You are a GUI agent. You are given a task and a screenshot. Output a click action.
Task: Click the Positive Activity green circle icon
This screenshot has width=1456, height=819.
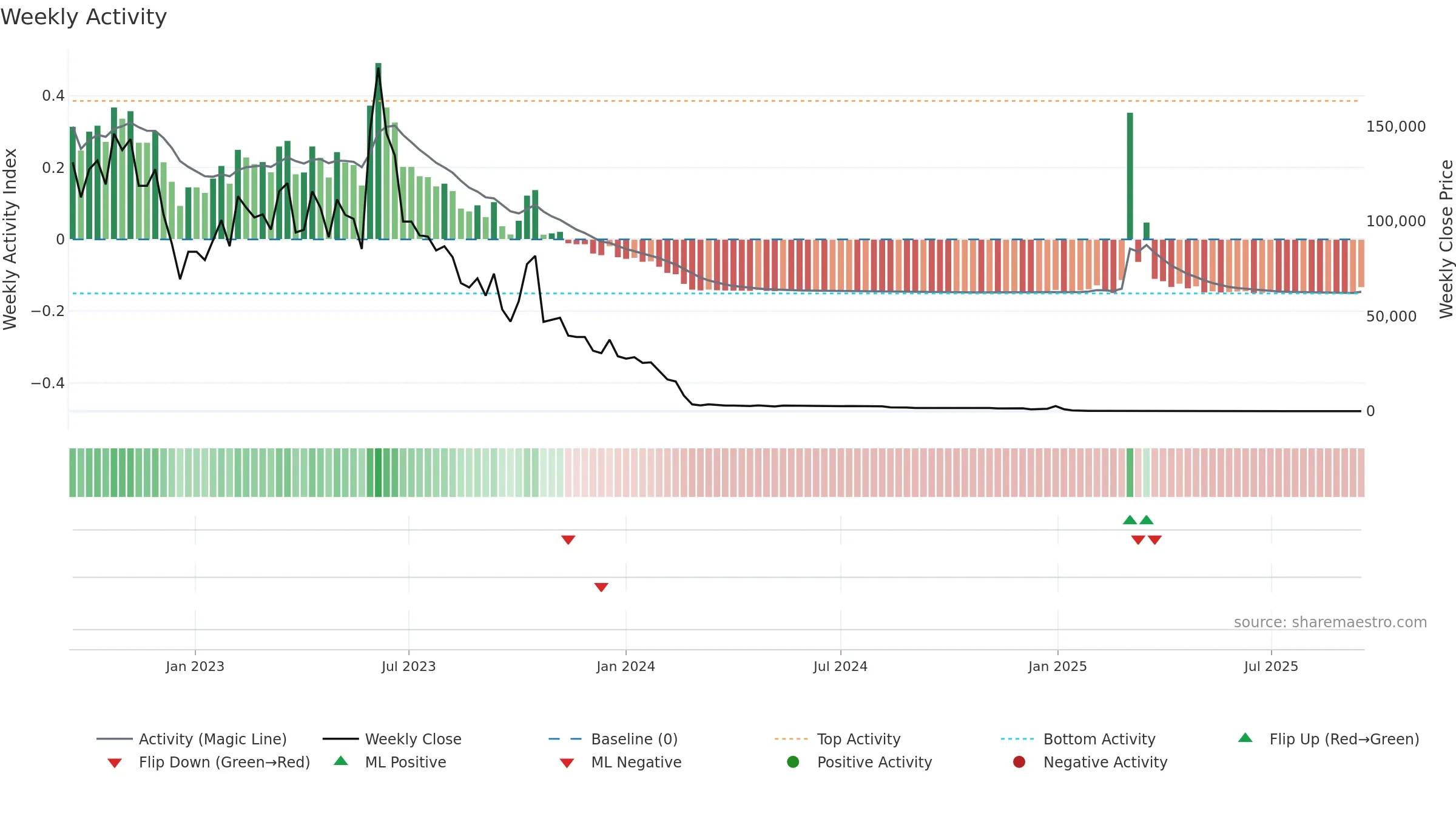793,762
